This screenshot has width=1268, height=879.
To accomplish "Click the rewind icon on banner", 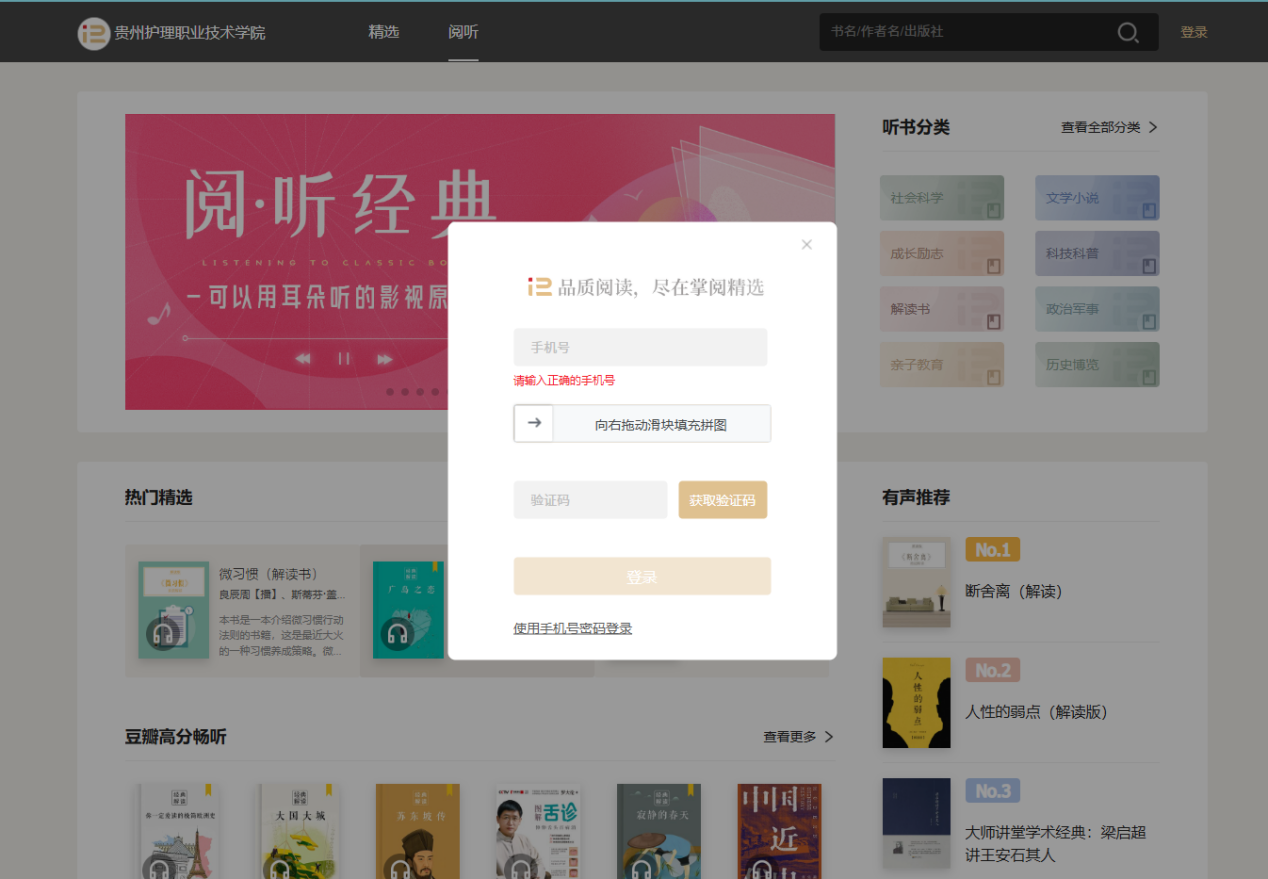I will click(x=303, y=359).
